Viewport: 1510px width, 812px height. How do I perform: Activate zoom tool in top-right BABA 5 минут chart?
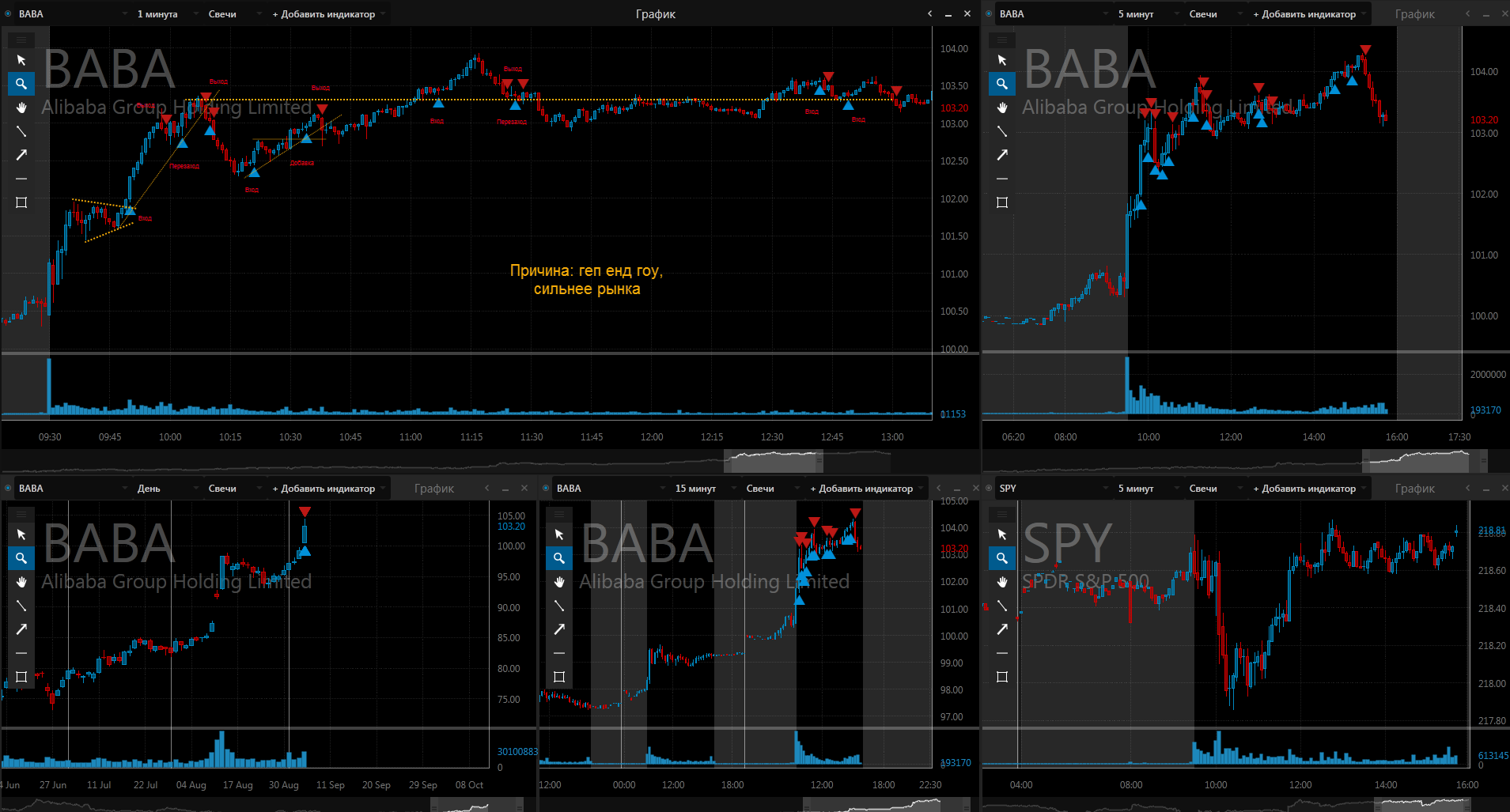tap(1002, 84)
